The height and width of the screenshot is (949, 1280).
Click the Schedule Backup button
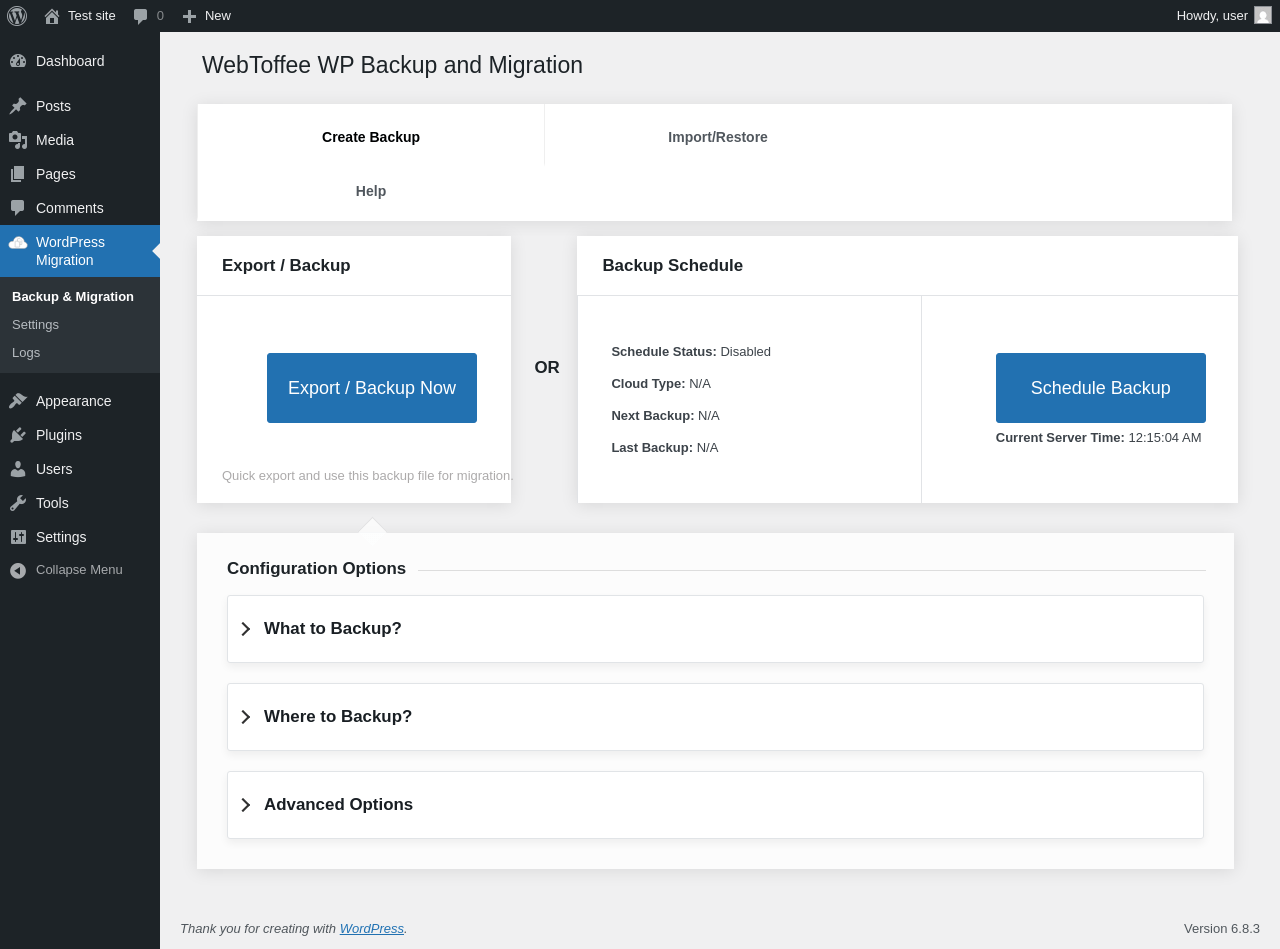coord(1100,388)
